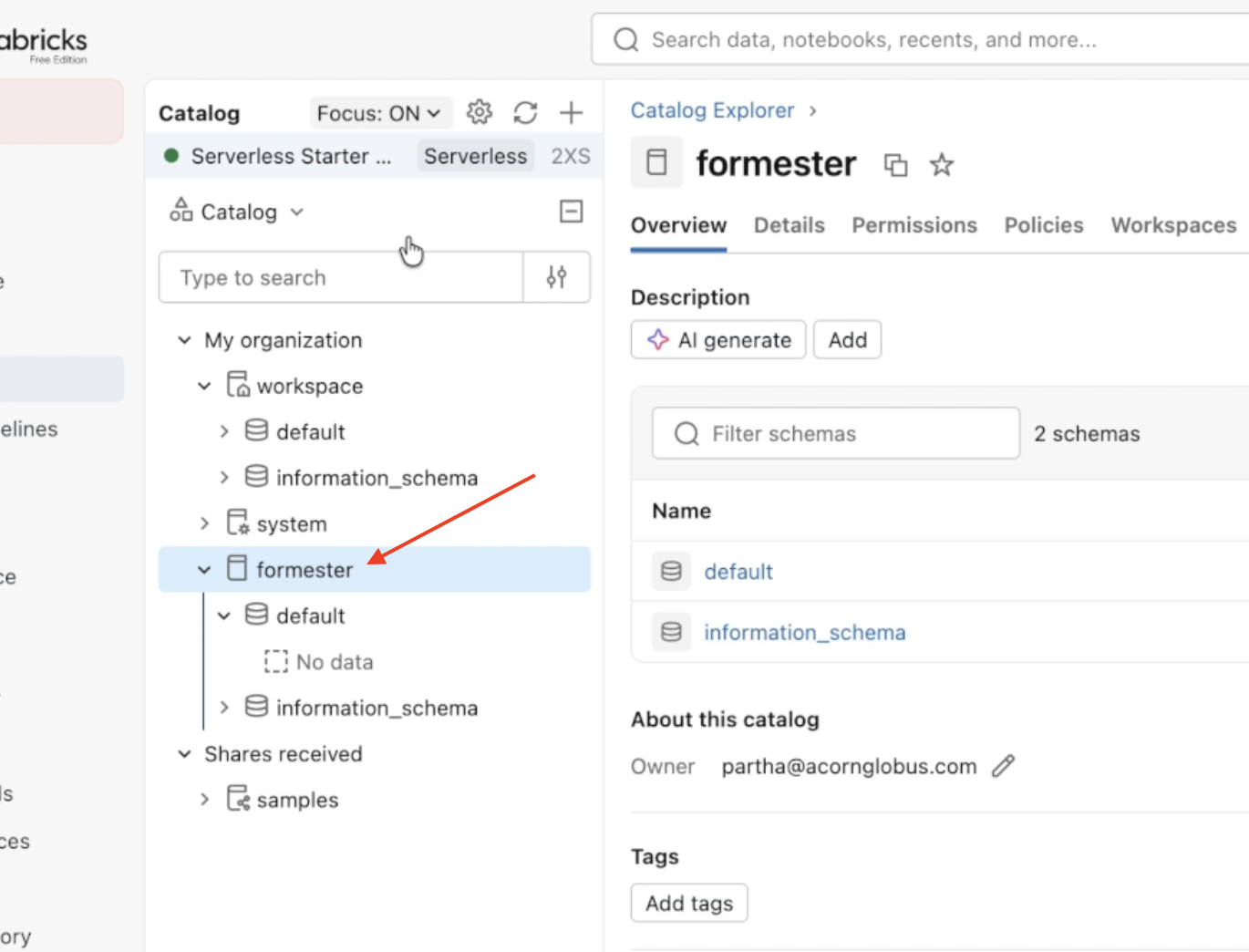
Task: Refresh the catalog tree
Action: pos(525,112)
